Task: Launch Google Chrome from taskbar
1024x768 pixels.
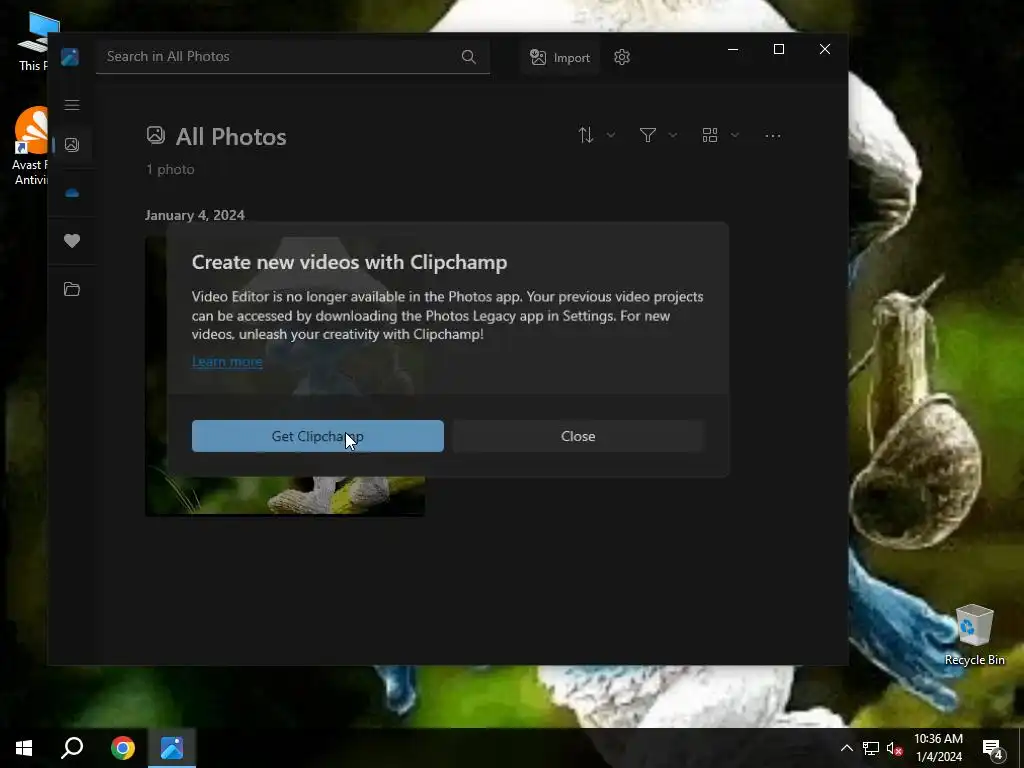Action: 123,748
